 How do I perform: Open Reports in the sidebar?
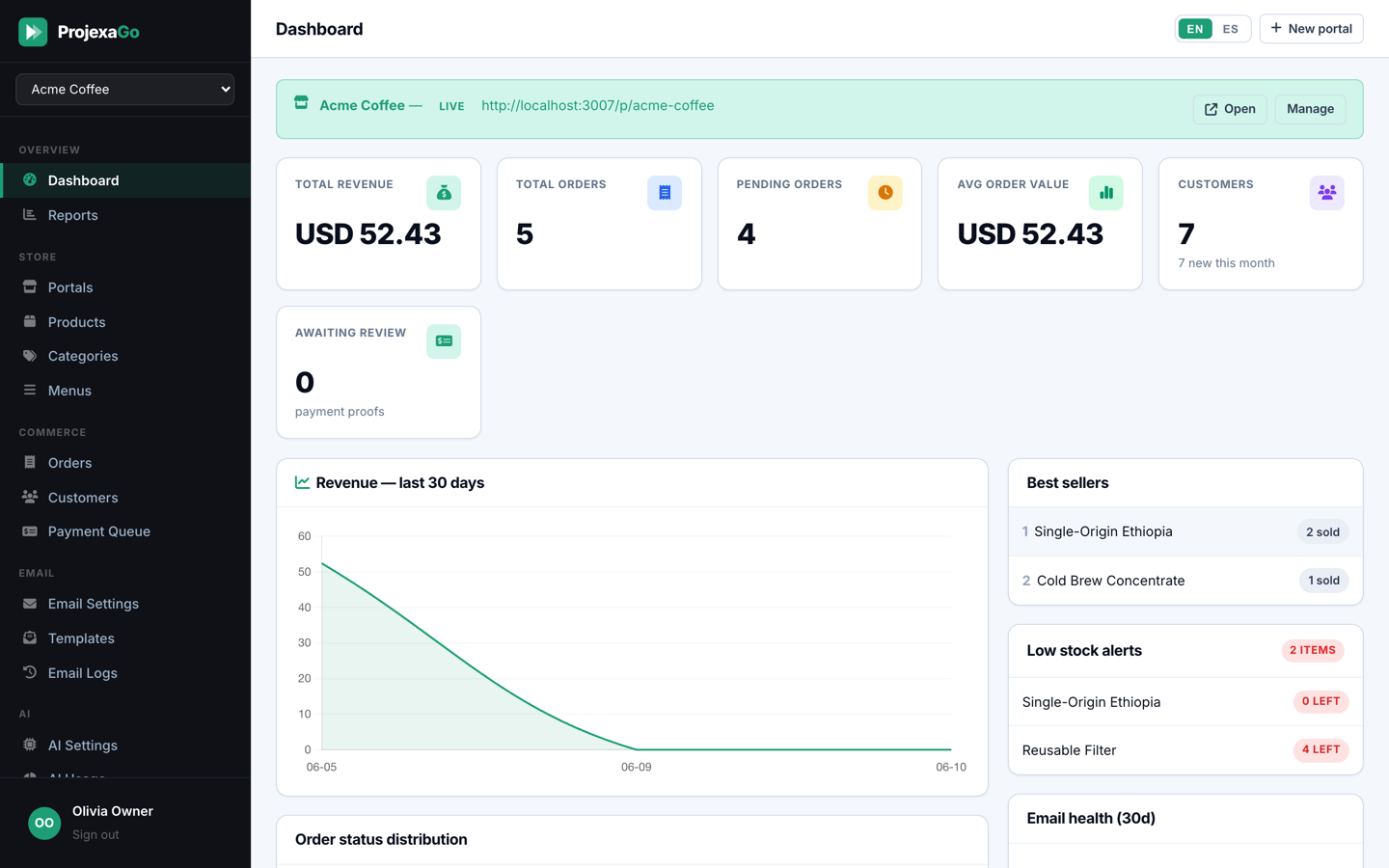pyautogui.click(x=125, y=215)
